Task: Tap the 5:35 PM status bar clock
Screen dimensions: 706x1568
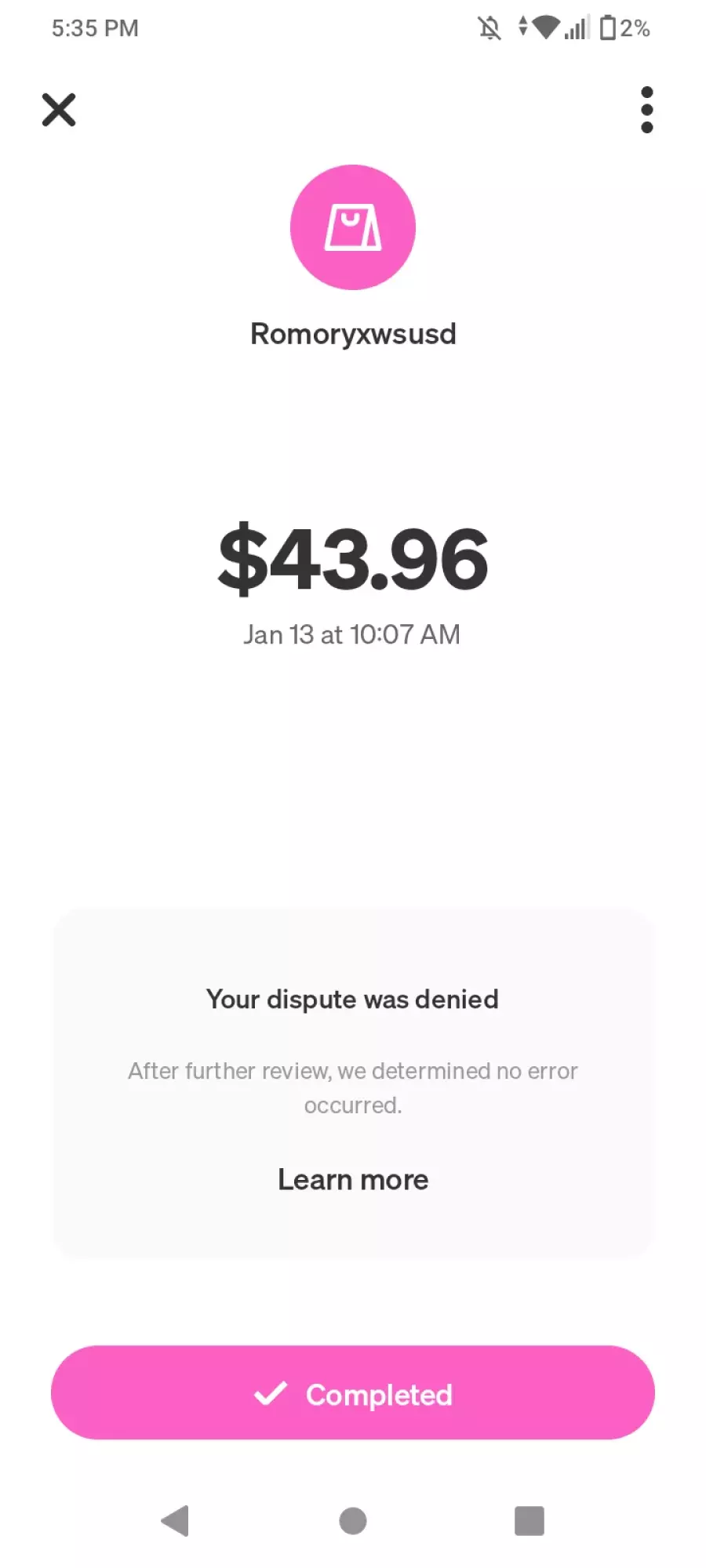Action: click(95, 28)
